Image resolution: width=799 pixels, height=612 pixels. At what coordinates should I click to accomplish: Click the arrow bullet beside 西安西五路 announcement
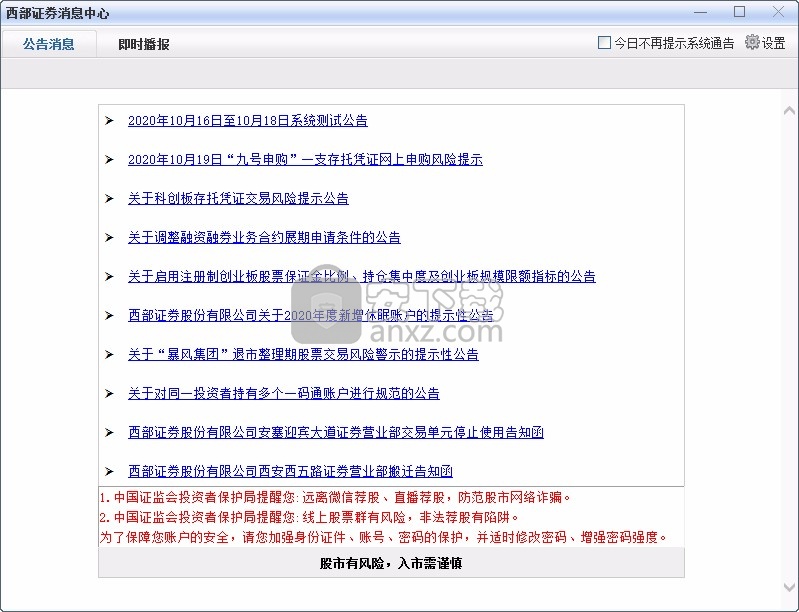coord(109,471)
